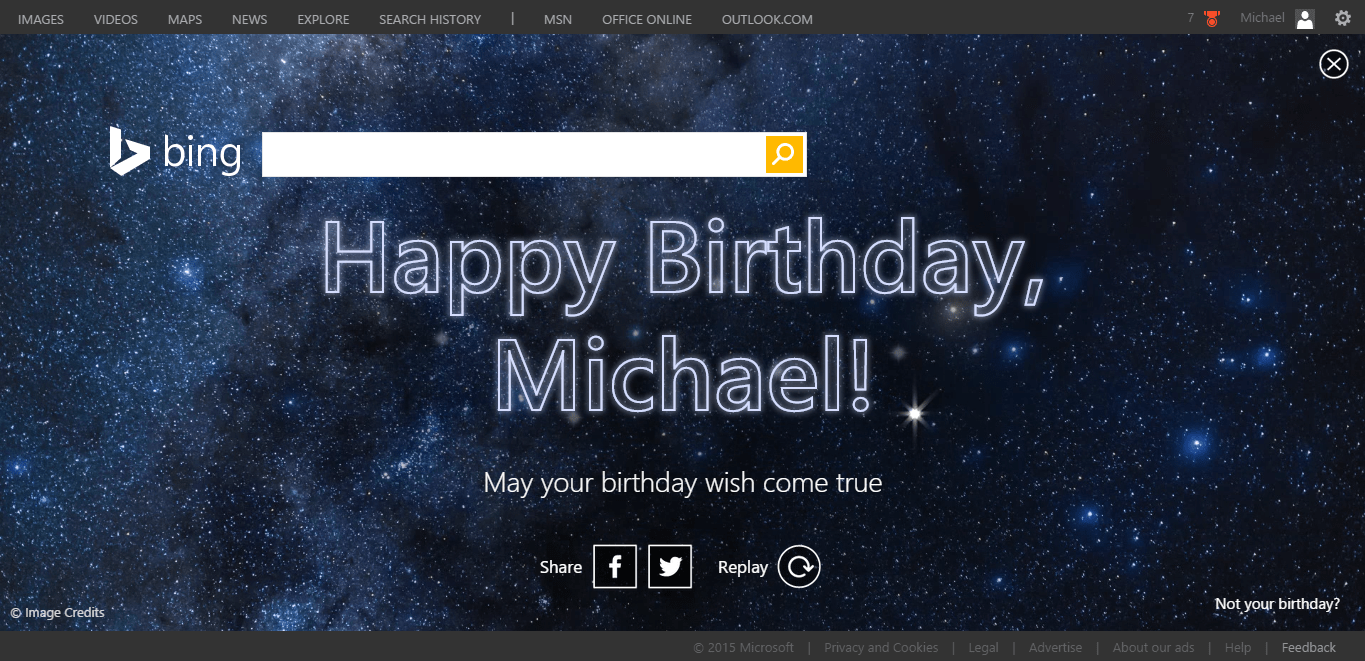The width and height of the screenshot is (1365, 661).
Task: Click inside the Bing search box
Action: tap(513, 154)
